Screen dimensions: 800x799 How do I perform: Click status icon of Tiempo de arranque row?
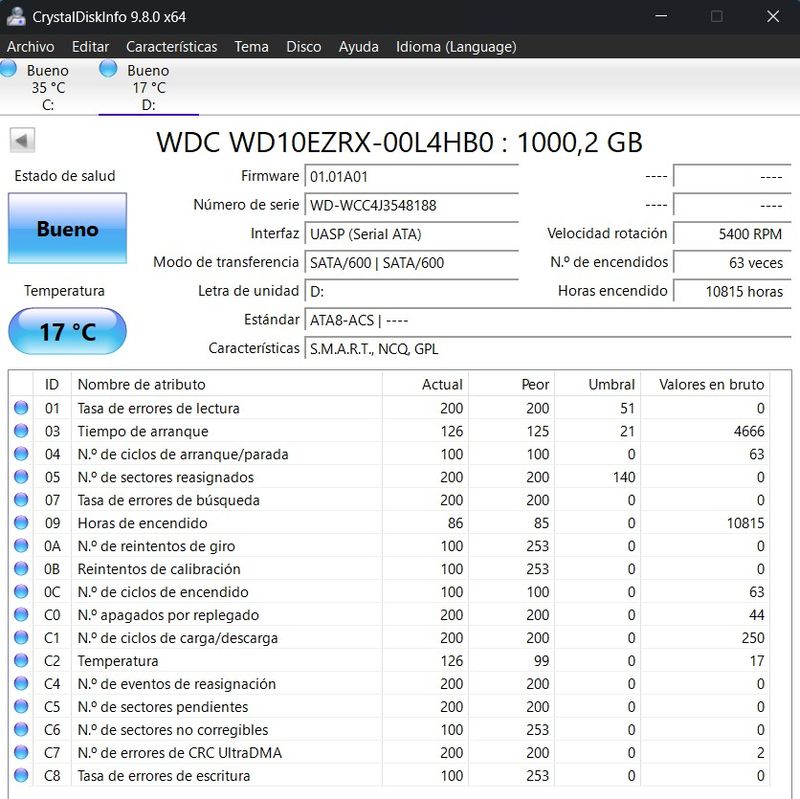point(21,431)
